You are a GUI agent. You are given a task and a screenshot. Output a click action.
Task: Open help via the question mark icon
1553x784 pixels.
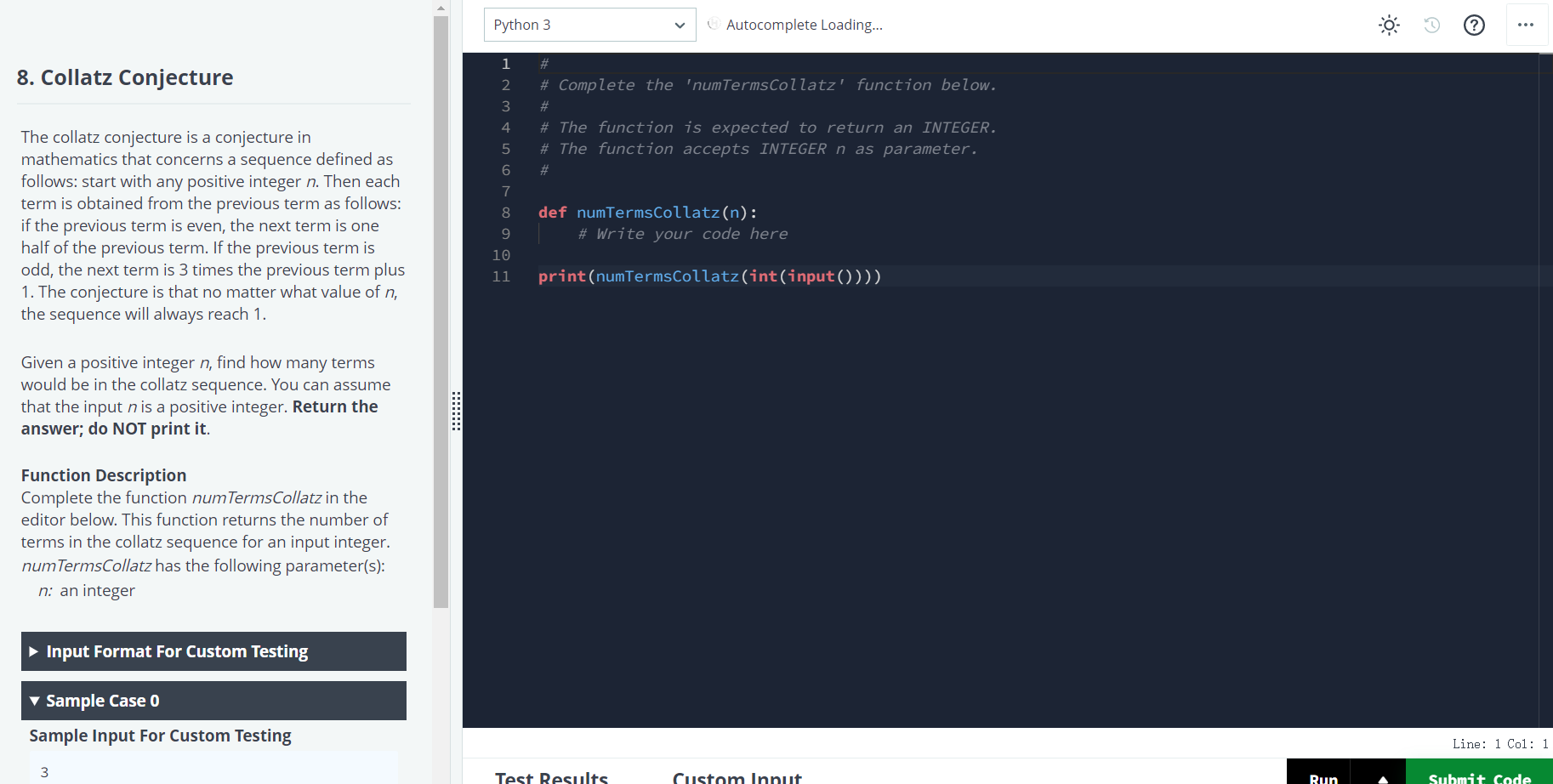1474,25
